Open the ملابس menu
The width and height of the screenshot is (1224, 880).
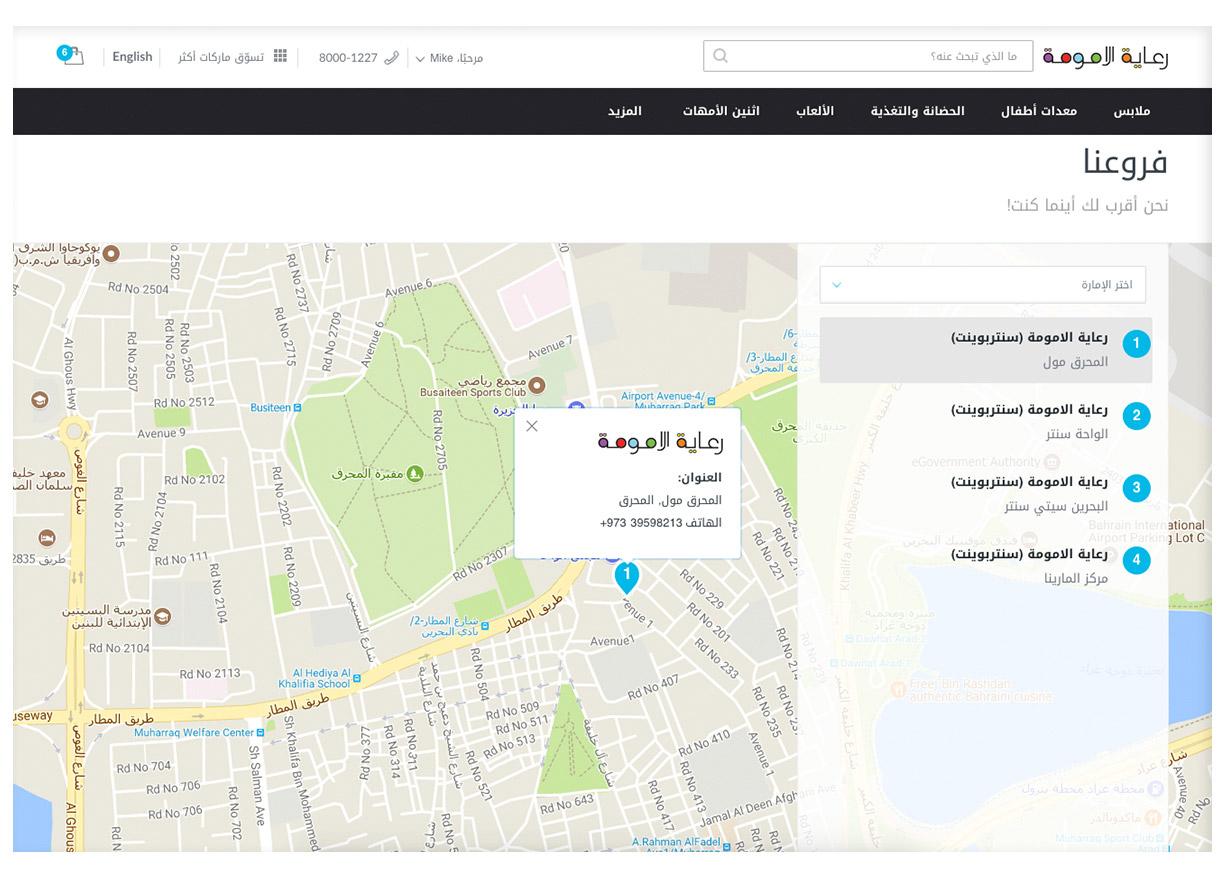pos(1132,111)
